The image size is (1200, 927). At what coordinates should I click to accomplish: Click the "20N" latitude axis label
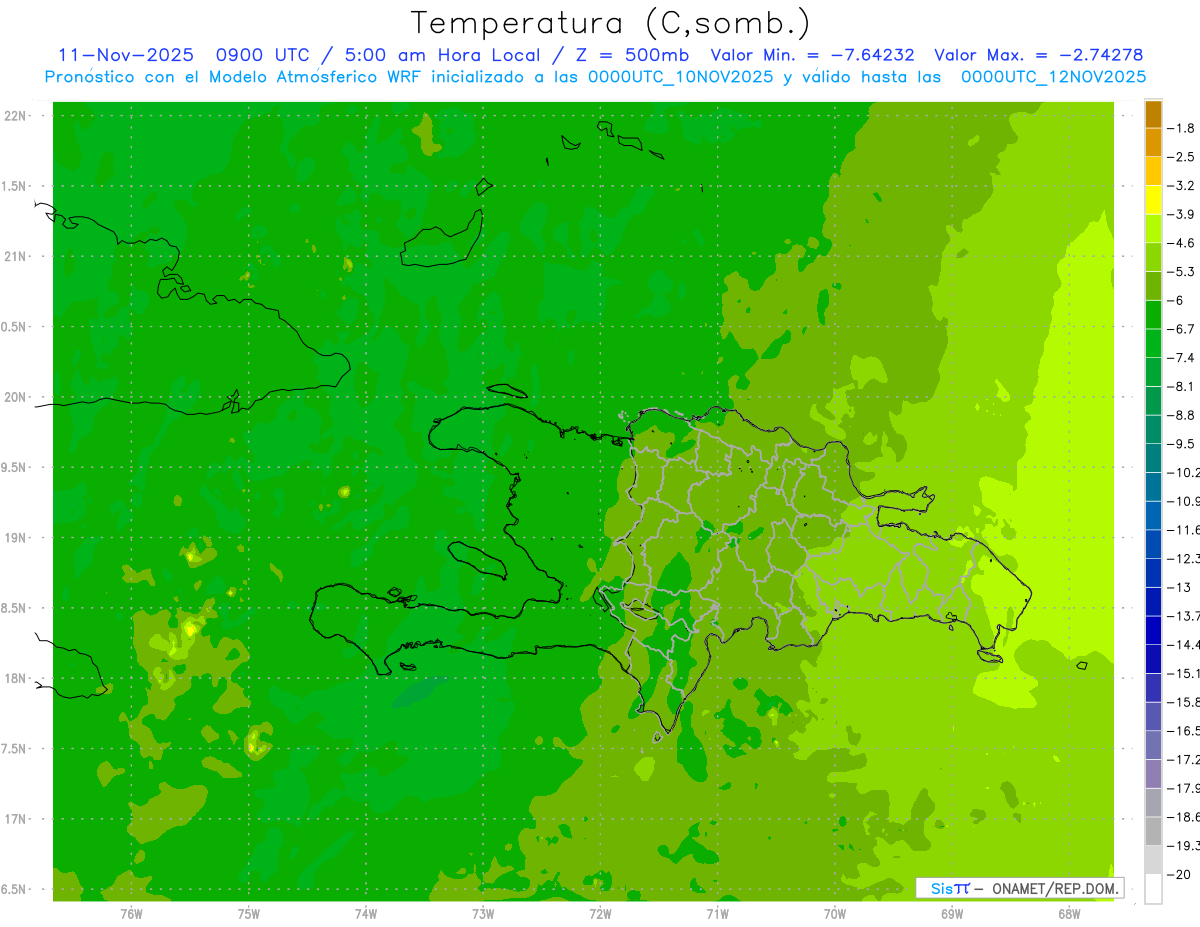(x=14, y=397)
